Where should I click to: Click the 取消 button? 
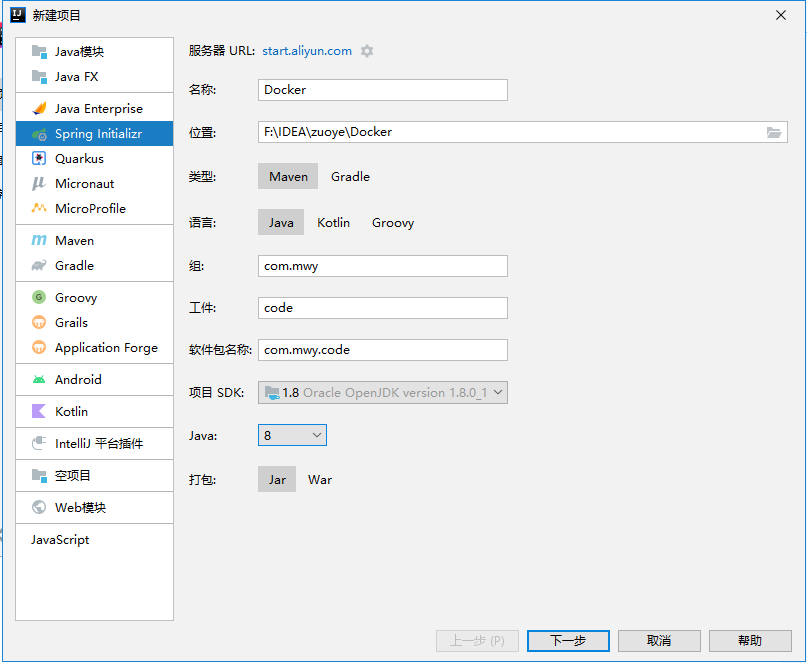(659, 641)
